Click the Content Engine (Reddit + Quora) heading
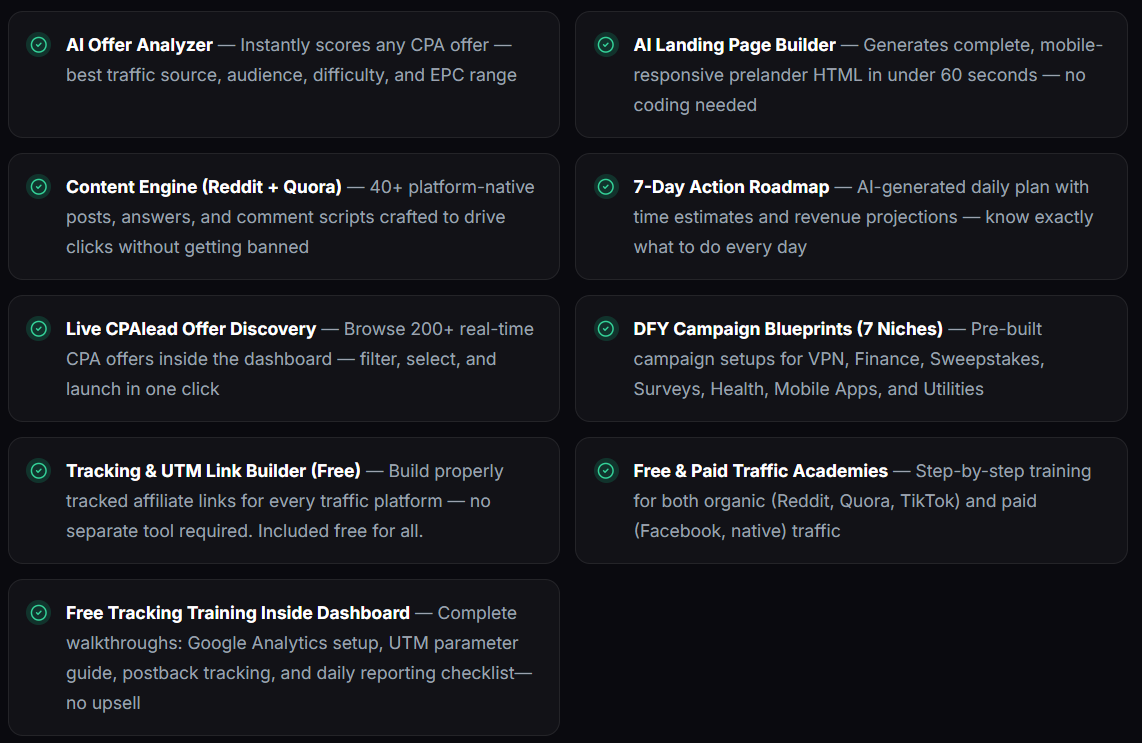This screenshot has height=743, width=1142. [204, 187]
